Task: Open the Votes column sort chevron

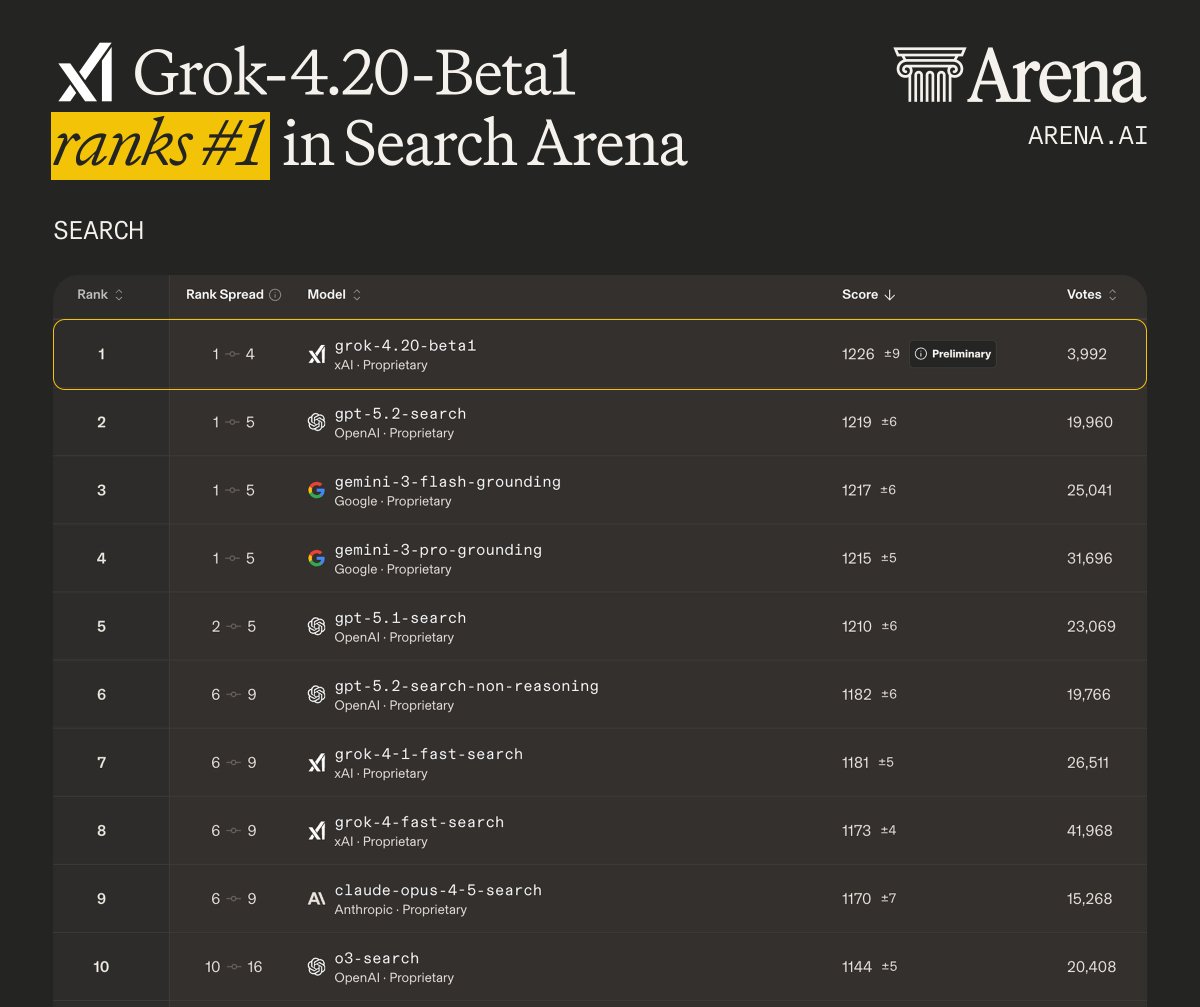Action: (x=1112, y=294)
